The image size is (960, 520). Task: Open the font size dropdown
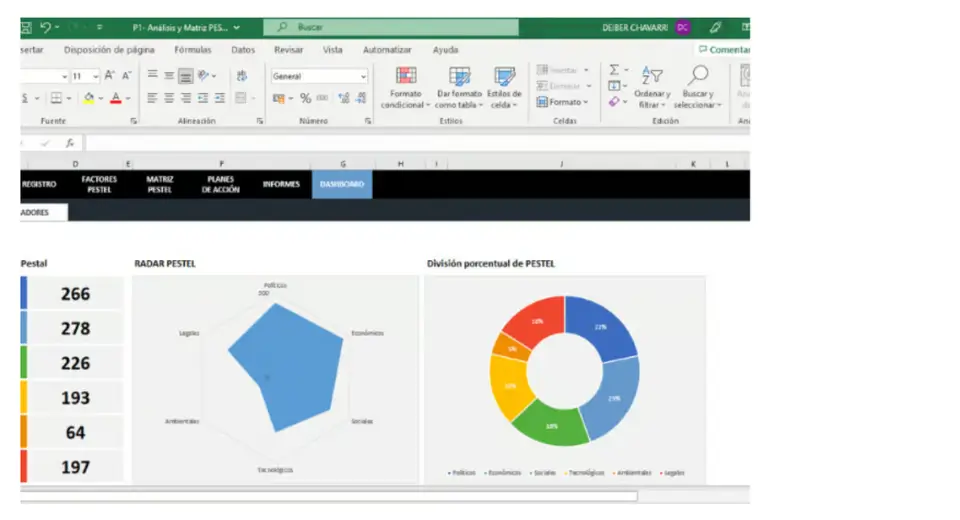(x=94, y=76)
